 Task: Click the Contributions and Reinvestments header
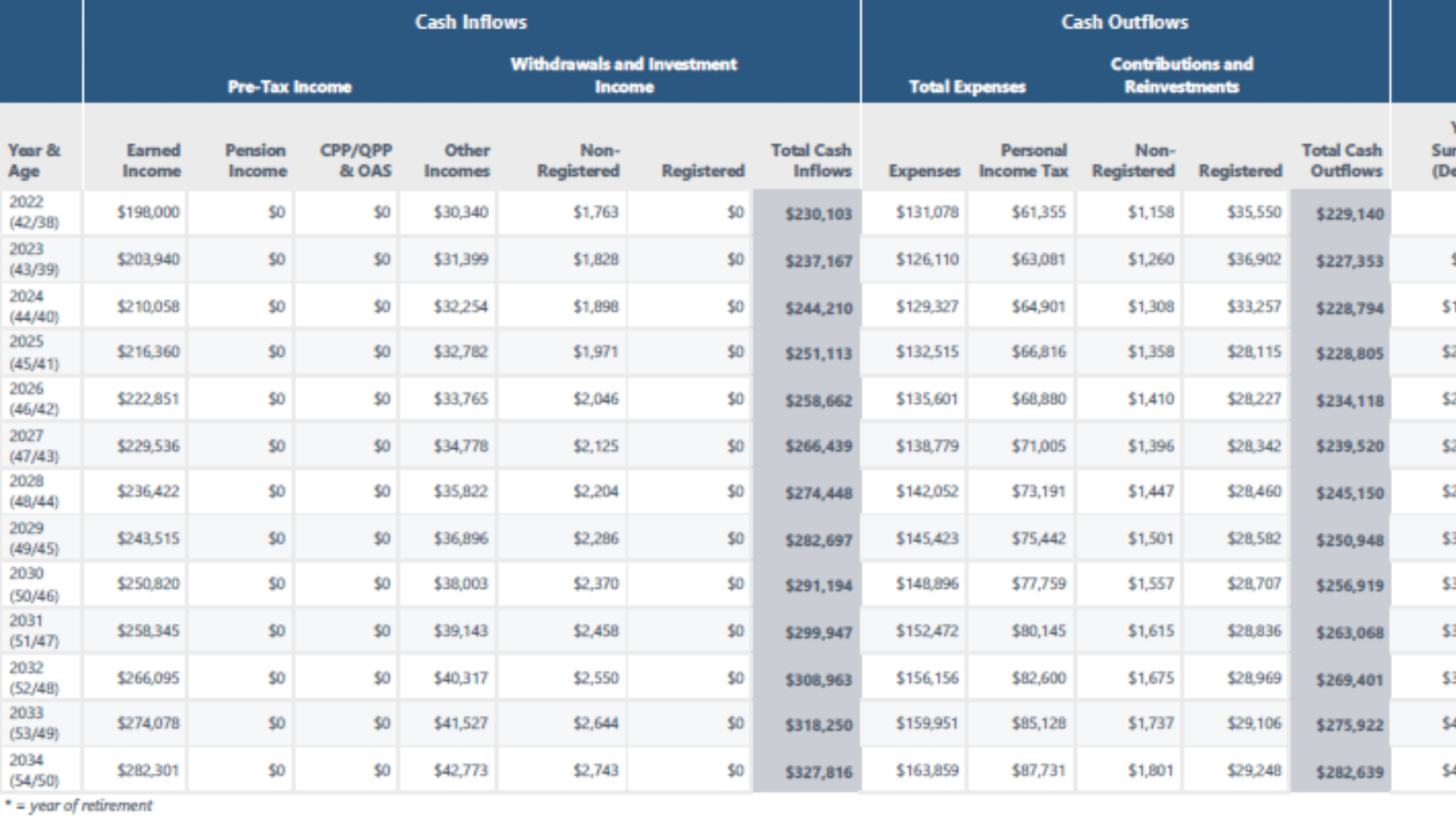[x=1181, y=75]
